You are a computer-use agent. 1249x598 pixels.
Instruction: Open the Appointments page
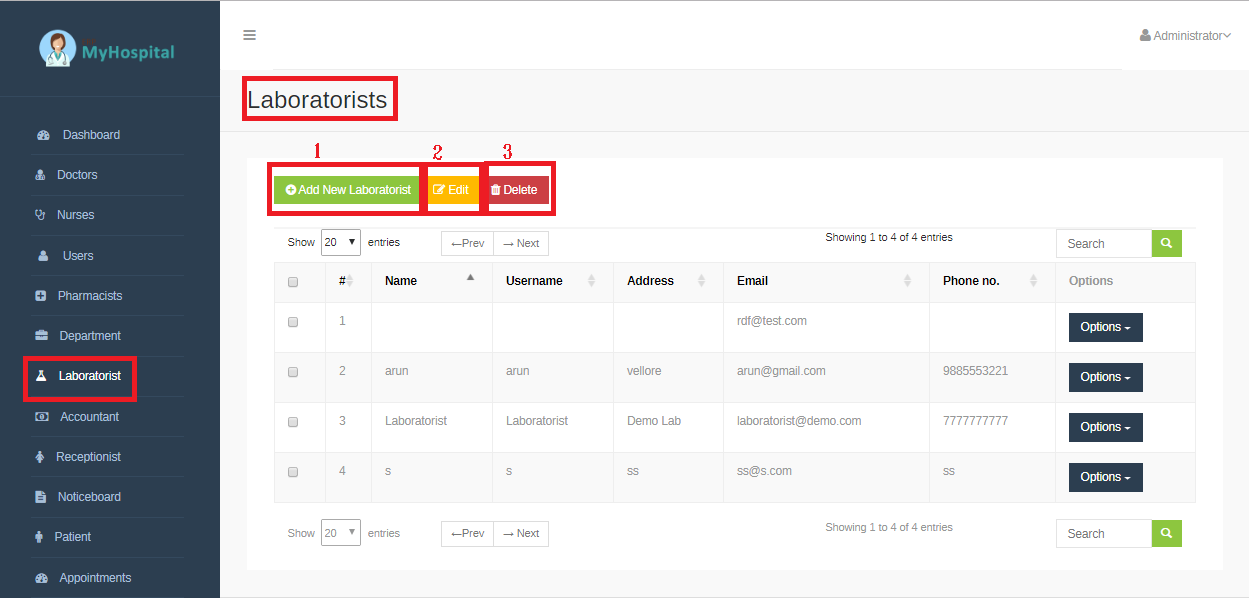[x=95, y=578]
